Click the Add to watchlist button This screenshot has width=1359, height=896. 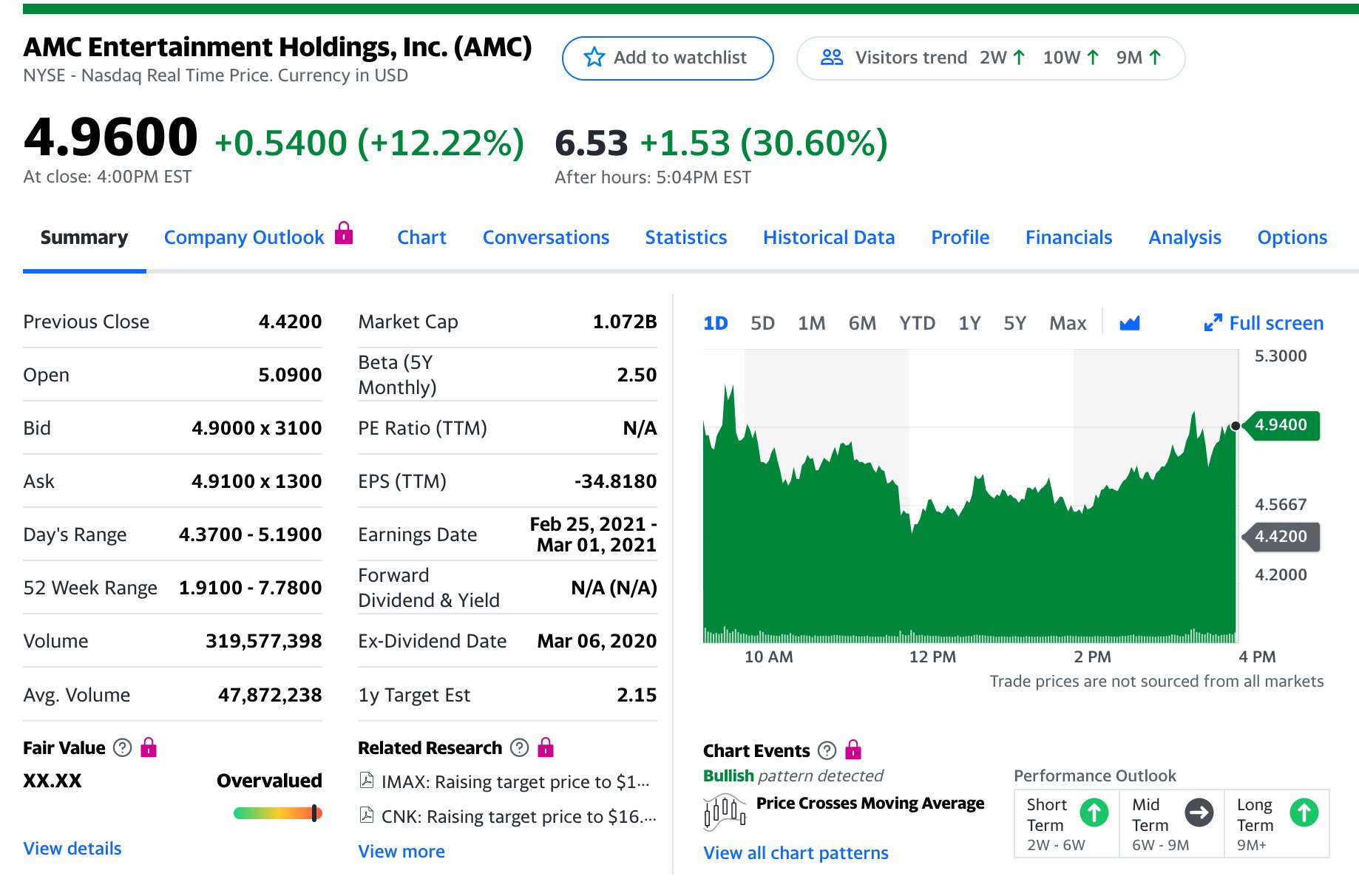pos(668,58)
